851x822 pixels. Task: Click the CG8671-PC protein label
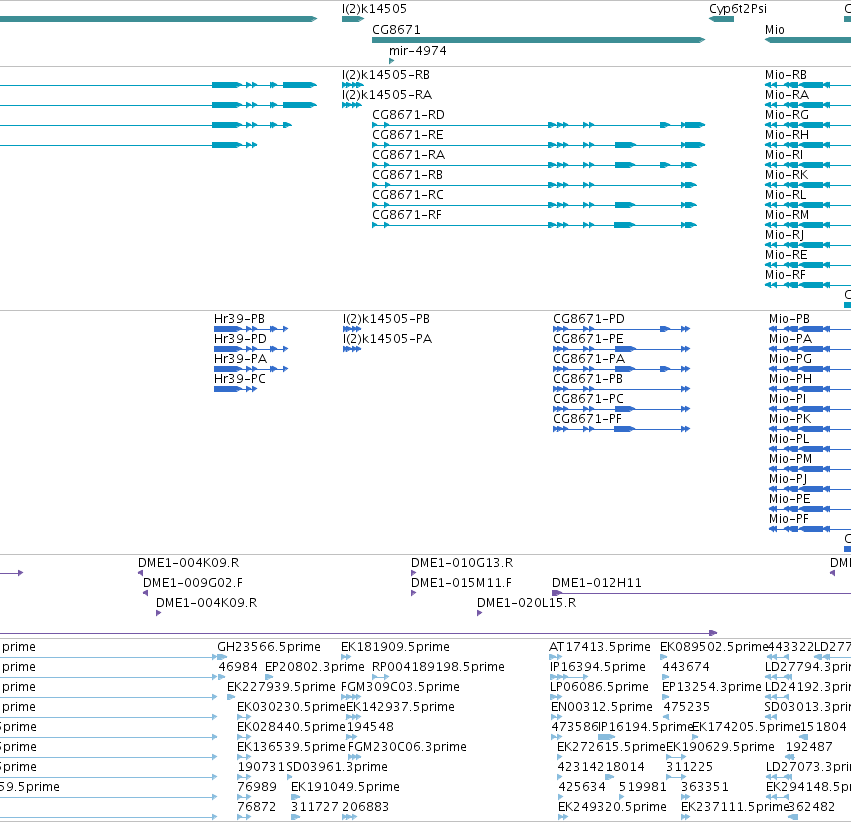pyautogui.click(x=588, y=399)
